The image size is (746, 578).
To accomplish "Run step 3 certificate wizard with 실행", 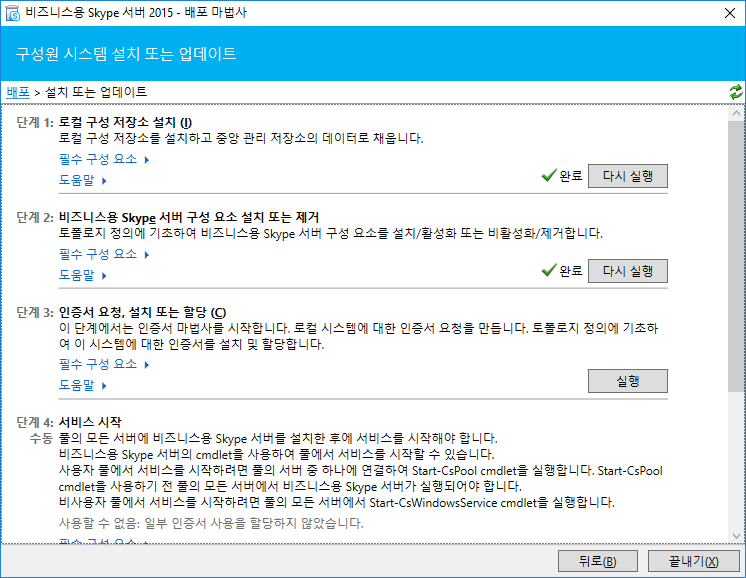I will [628, 381].
